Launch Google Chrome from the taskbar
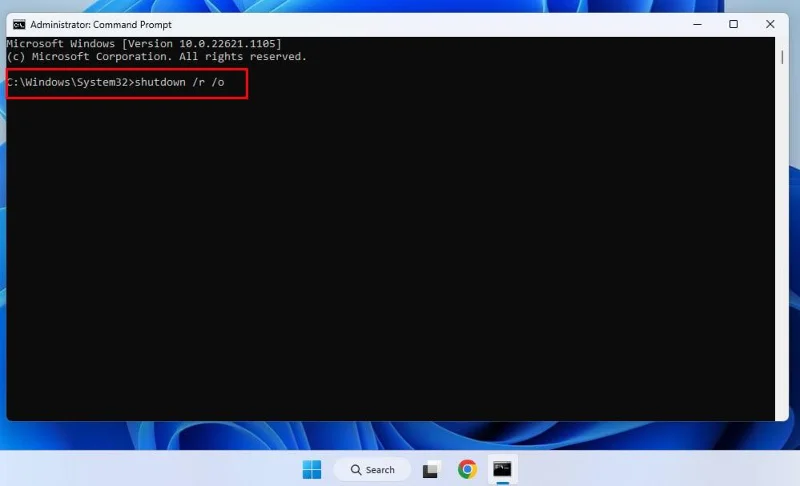 coord(467,469)
